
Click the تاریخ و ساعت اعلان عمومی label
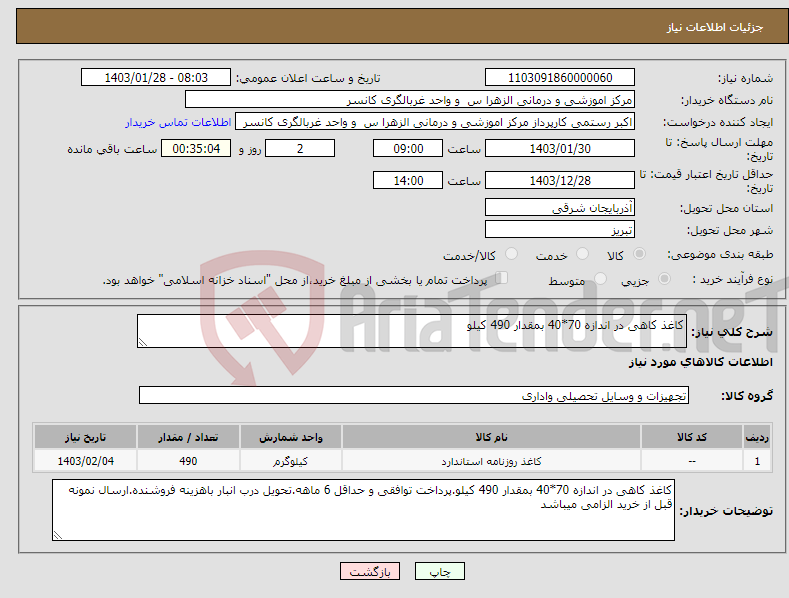click(x=308, y=79)
